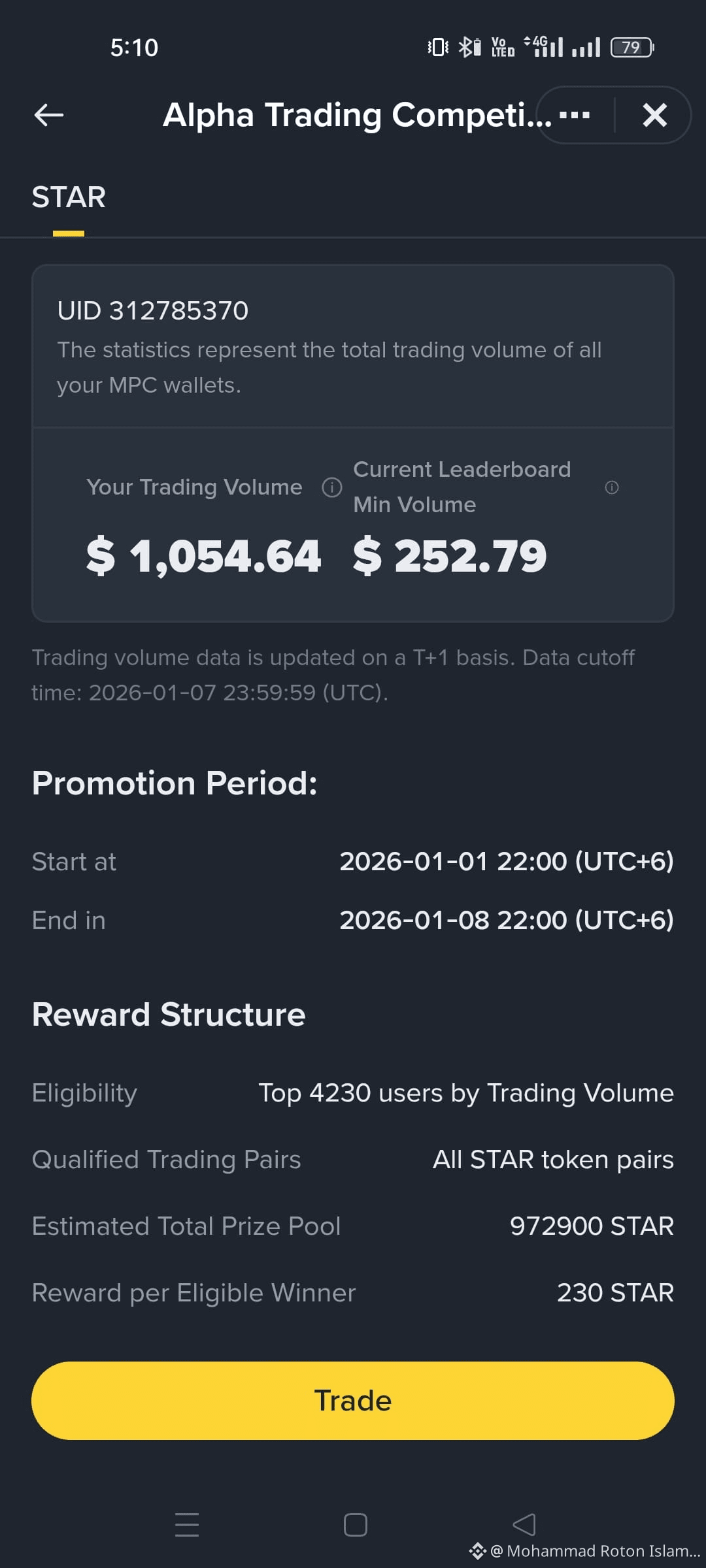Tap the $ 252.79 leaderboard min volume
This screenshot has width=706, height=1568.
pos(450,556)
